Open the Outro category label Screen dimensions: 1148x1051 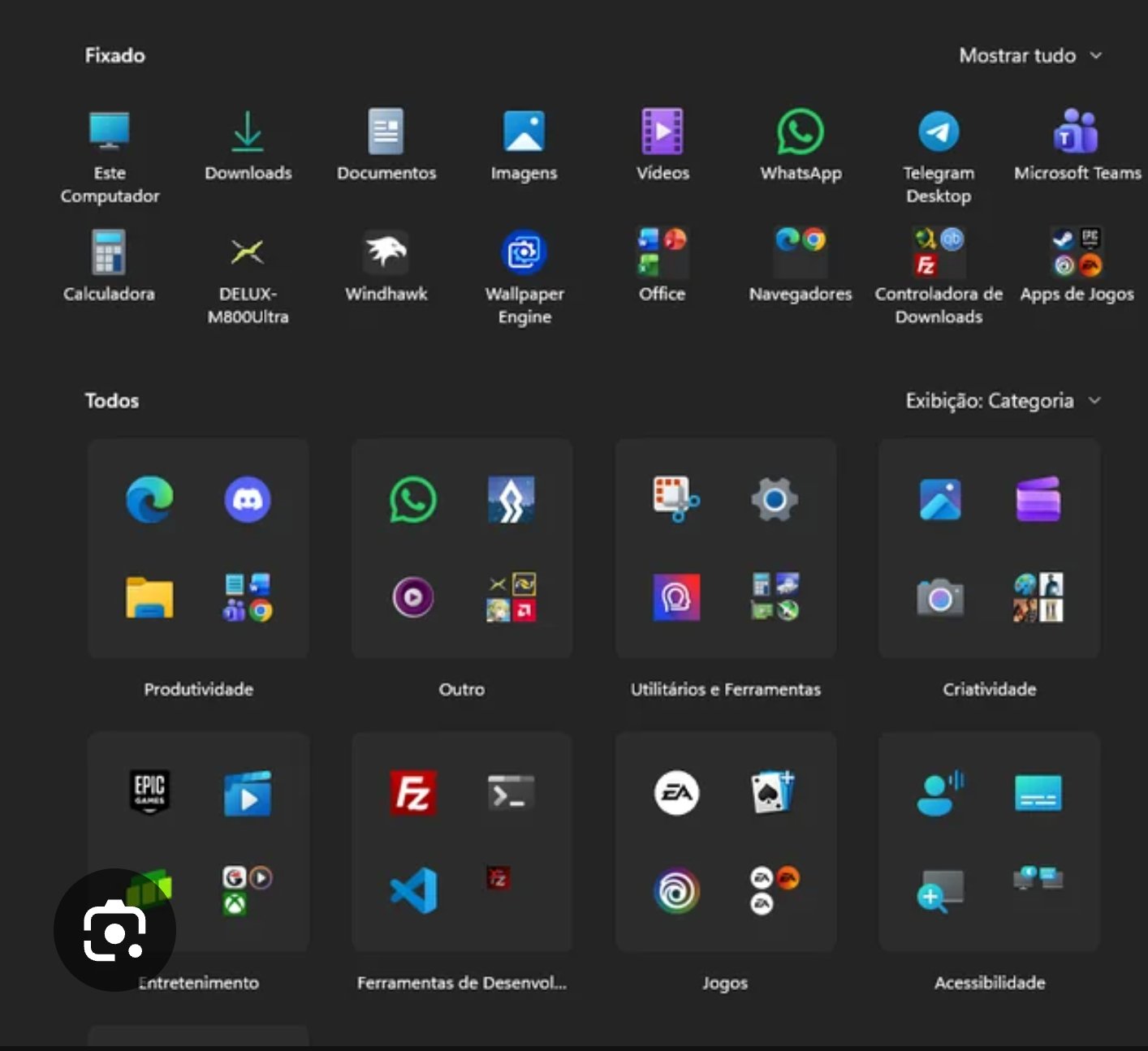coord(461,689)
